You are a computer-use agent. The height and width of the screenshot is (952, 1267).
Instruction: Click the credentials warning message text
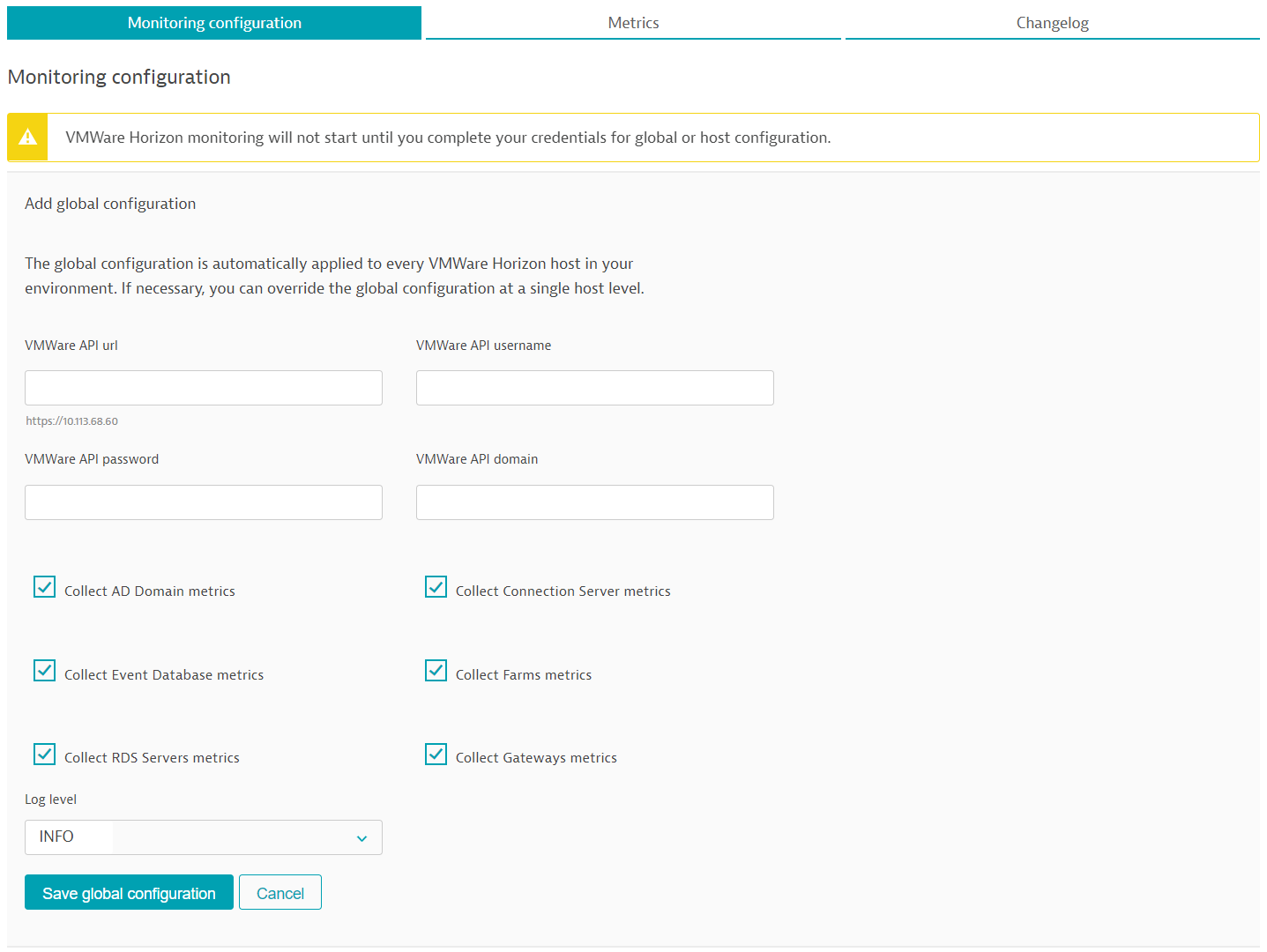pyautogui.click(x=448, y=138)
